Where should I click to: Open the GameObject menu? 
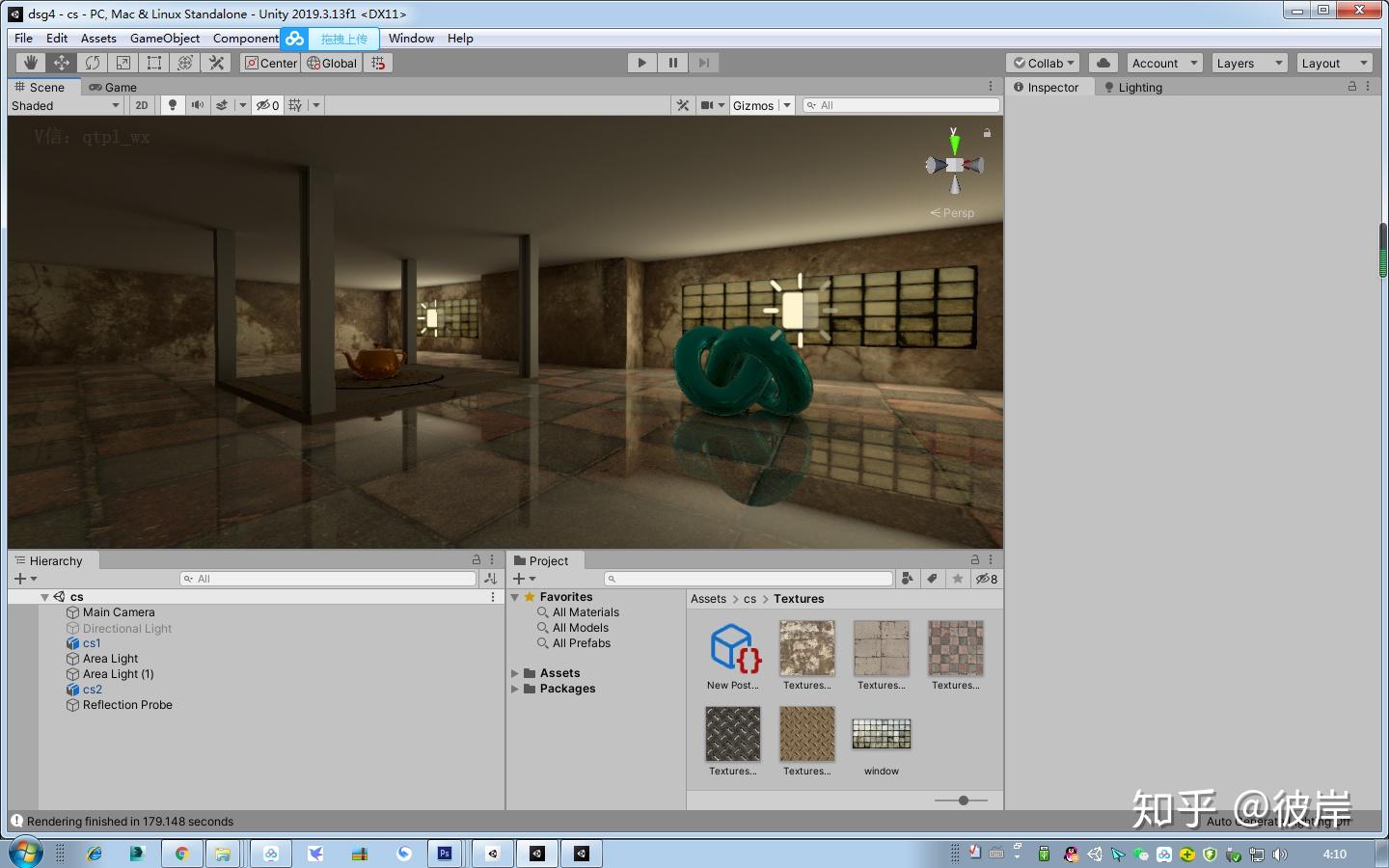[164, 38]
